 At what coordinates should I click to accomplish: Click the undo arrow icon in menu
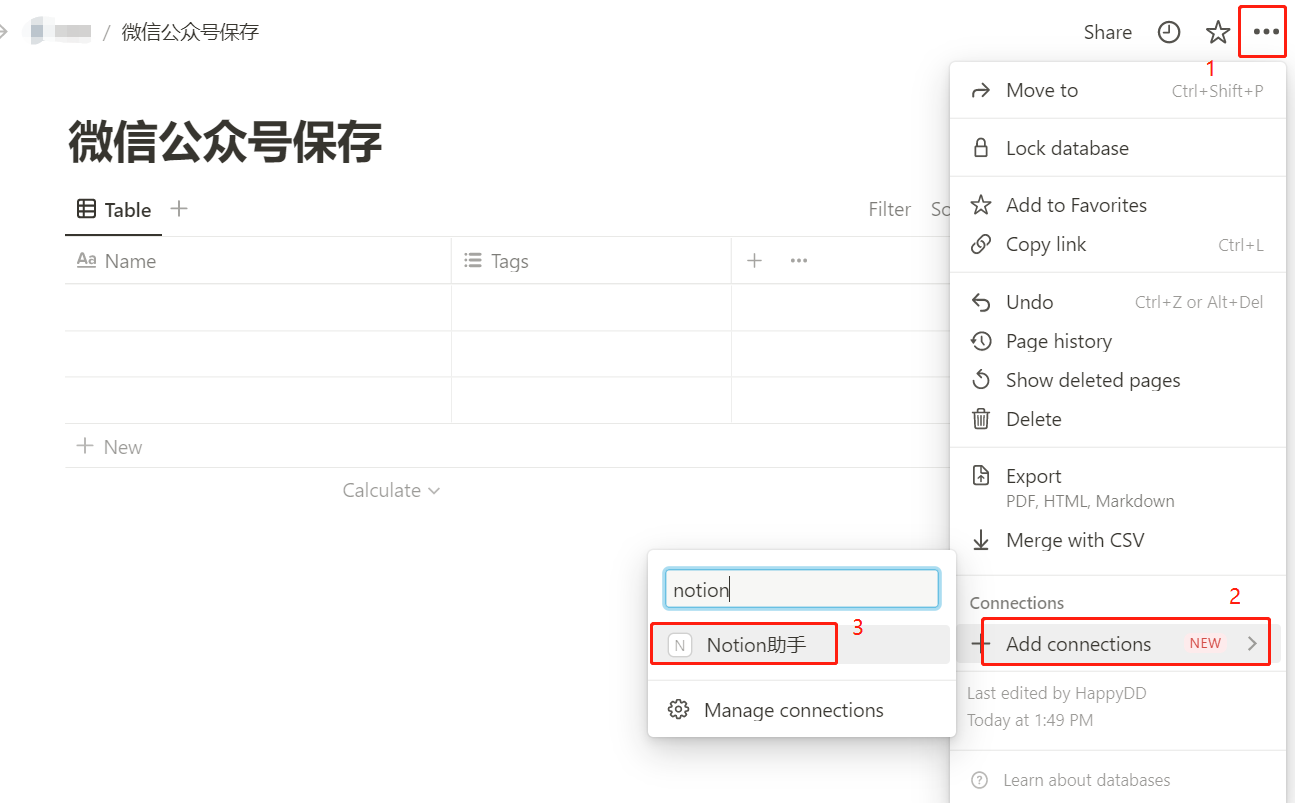tap(981, 302)
